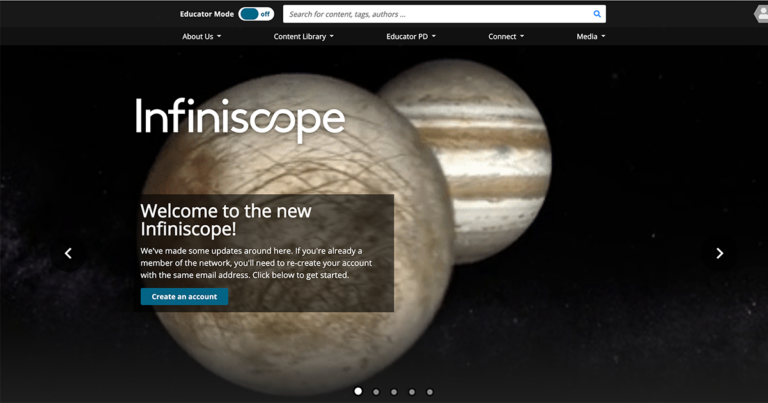The image size is (768, 403).
Task: Advance to next carousel slide
Action: [x=720, y=253]
